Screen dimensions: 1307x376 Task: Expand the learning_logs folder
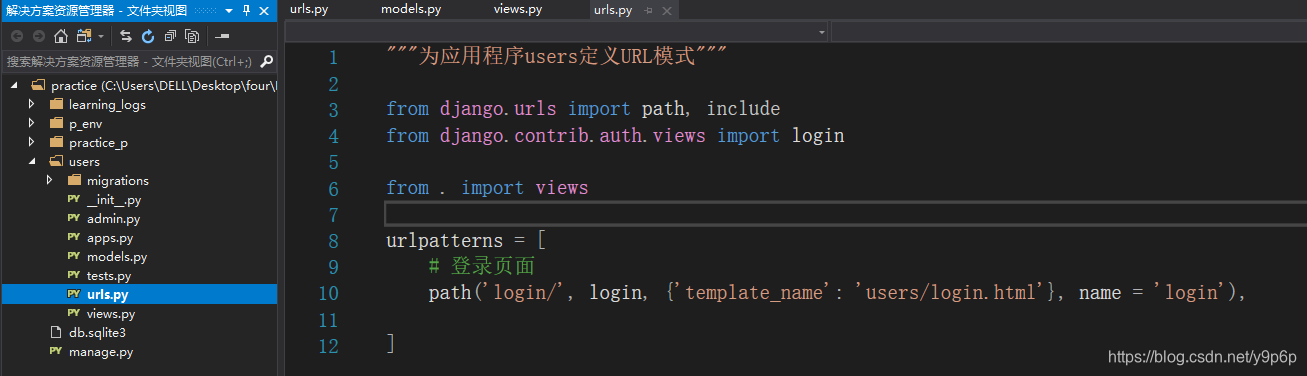point(32,104)
